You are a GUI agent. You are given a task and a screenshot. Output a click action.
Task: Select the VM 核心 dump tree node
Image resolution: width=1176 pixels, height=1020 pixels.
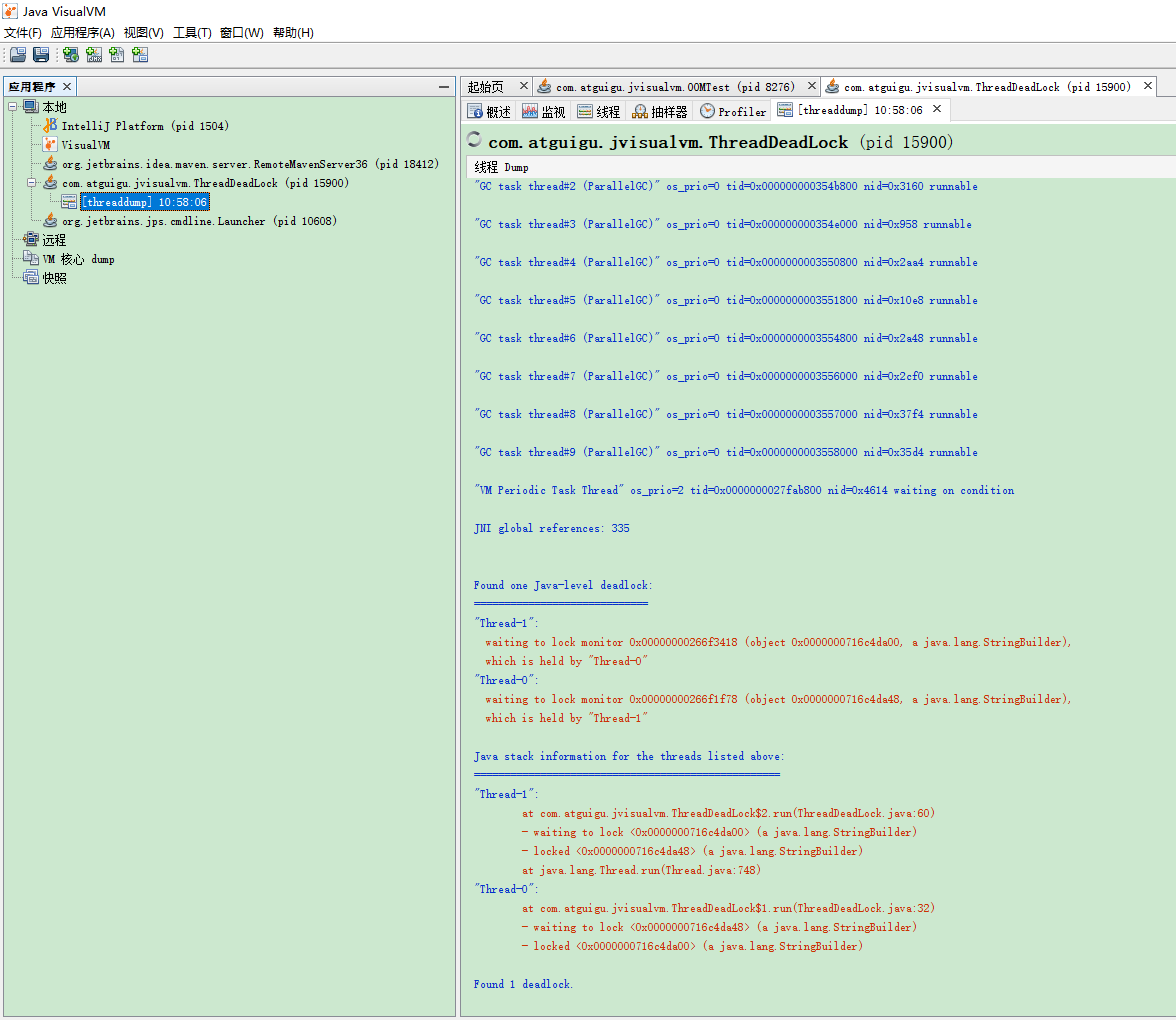pyautogui.click(x=79, y=259)
